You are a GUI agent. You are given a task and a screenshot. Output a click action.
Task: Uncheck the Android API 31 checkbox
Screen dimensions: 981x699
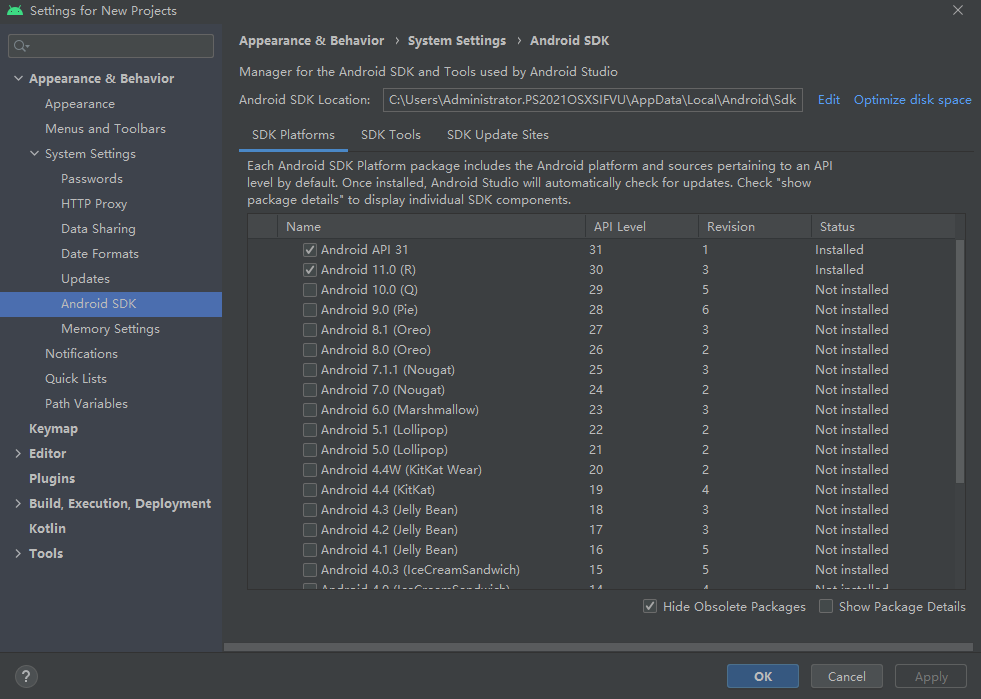click(310, 250)
